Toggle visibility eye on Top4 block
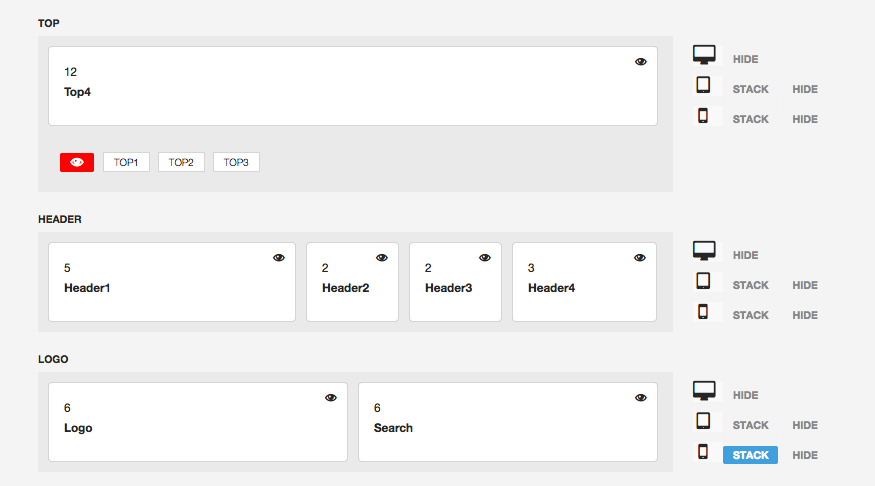Screen dimensions: 875x486 641,62
